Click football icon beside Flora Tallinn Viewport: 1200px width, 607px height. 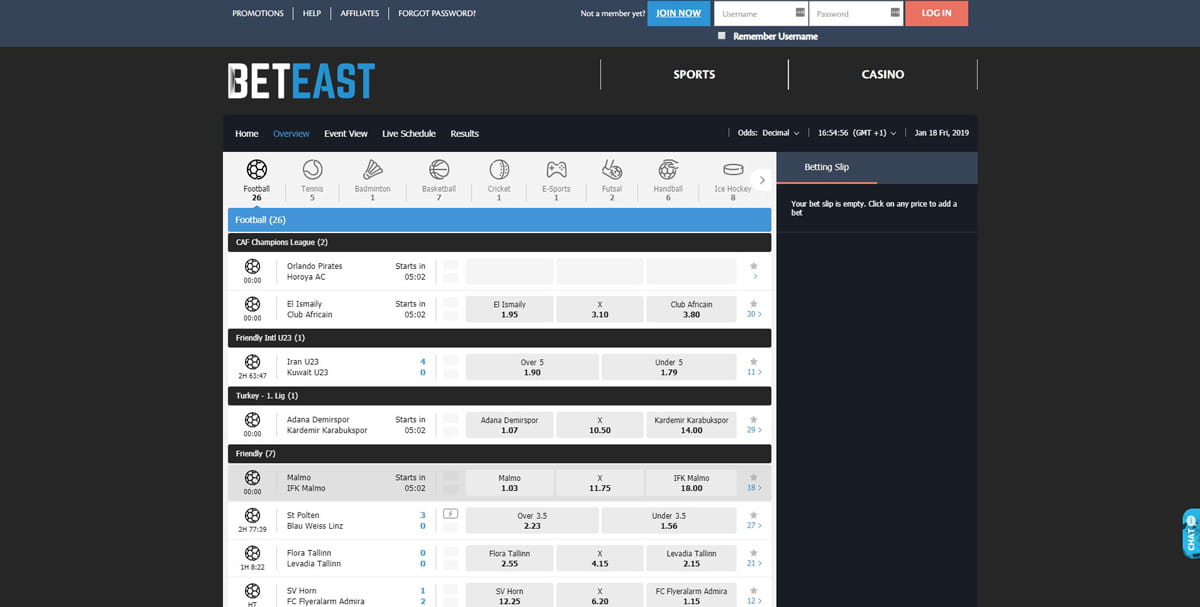coord(252,553)
